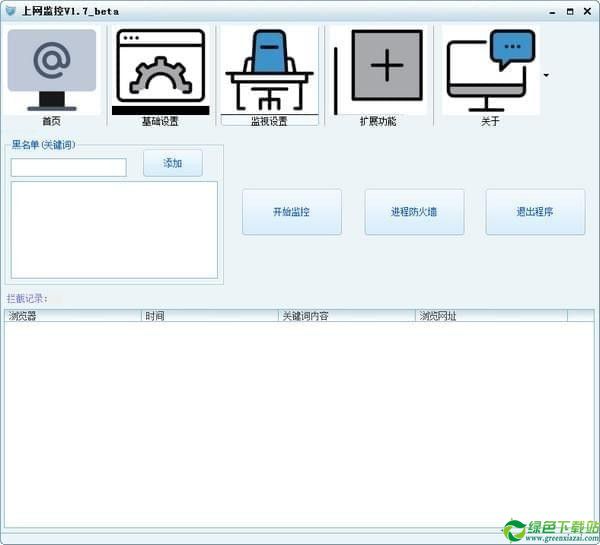
Task: Open the 关于 chat monitor icon
Action: (x=491, y=71)
